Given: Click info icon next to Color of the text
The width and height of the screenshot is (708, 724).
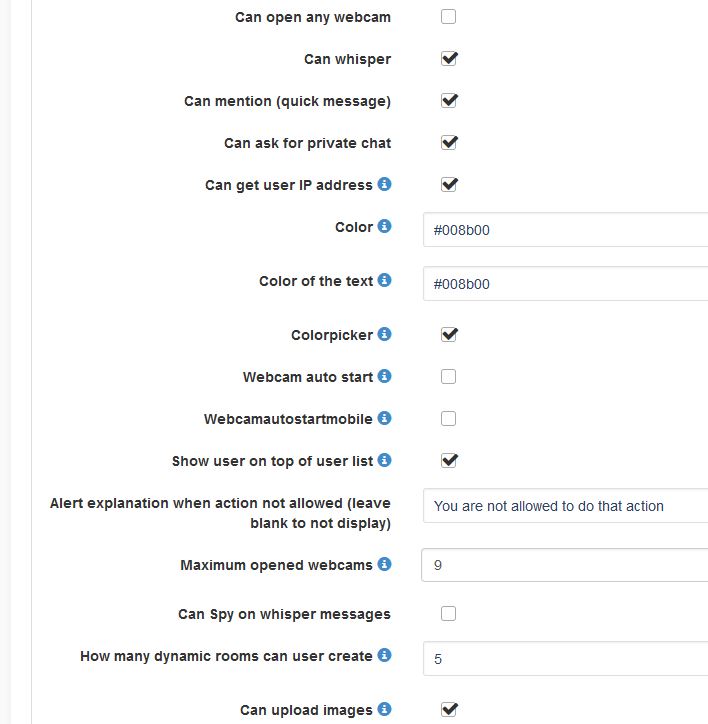Looking at the screenshot, I should (385, 281).
